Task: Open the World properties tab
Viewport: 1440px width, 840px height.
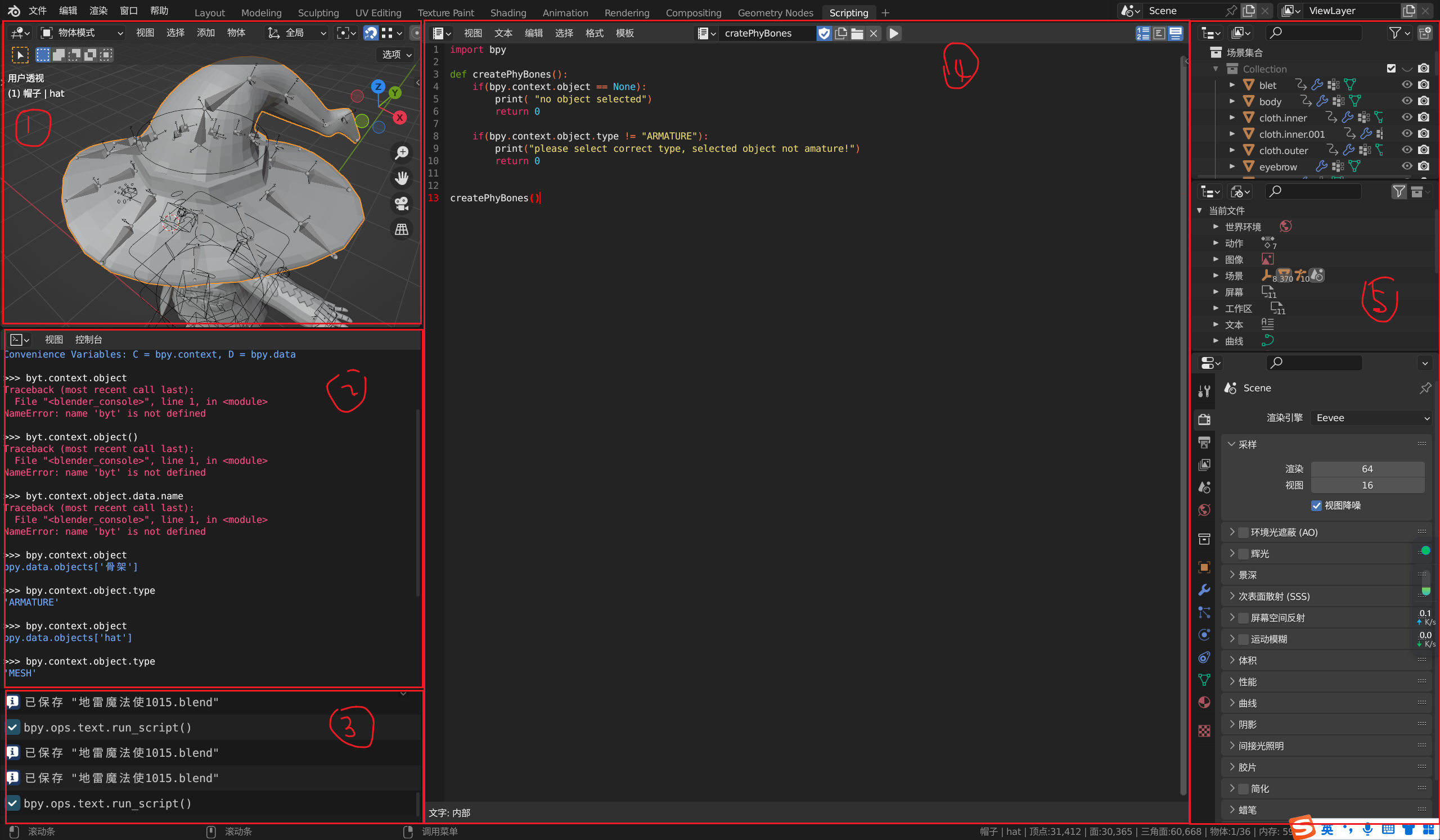Action: (x=1204, y=510)
